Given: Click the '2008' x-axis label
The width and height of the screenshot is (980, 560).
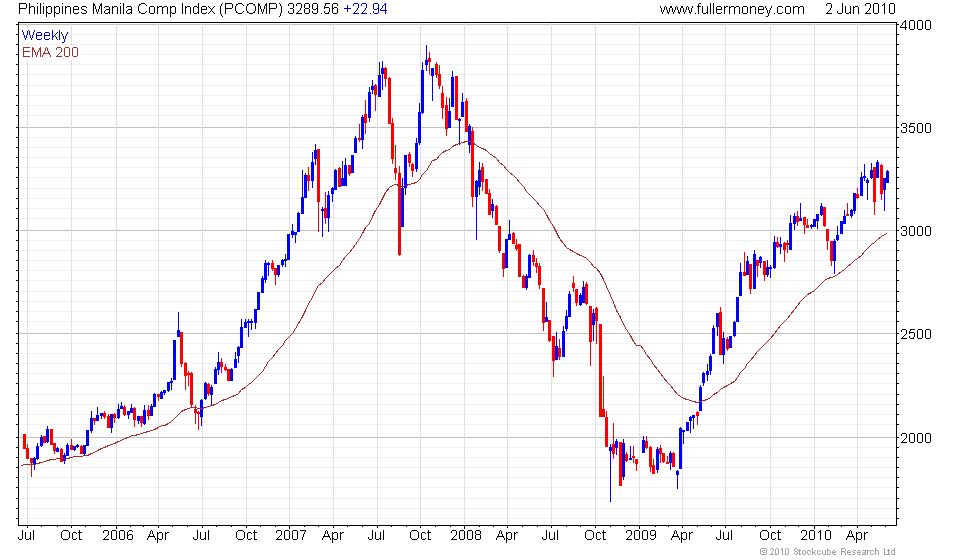Looking at the screenshot, I should coord(466,536).
